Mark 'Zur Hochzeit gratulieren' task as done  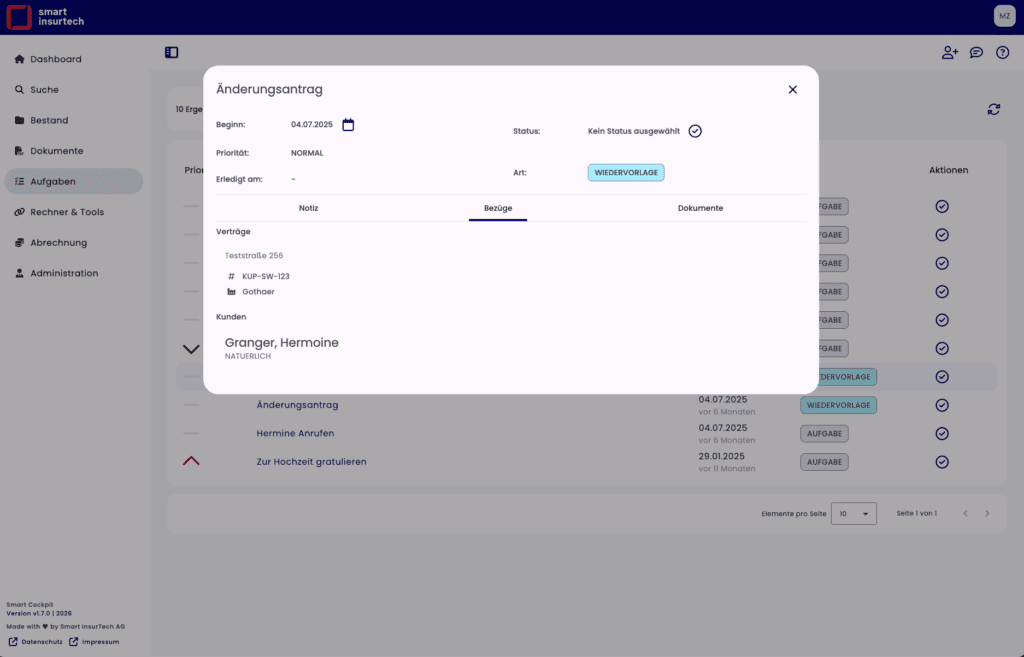pyautogui.click(x=941, y=462)
